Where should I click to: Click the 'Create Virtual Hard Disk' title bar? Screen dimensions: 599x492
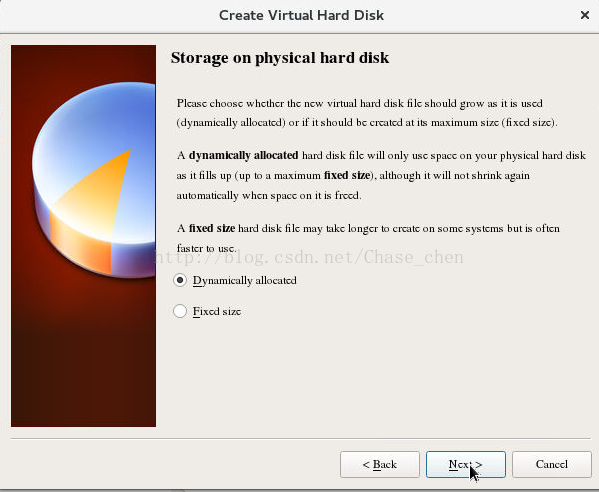pyautogui.click(x=300, y=15)
